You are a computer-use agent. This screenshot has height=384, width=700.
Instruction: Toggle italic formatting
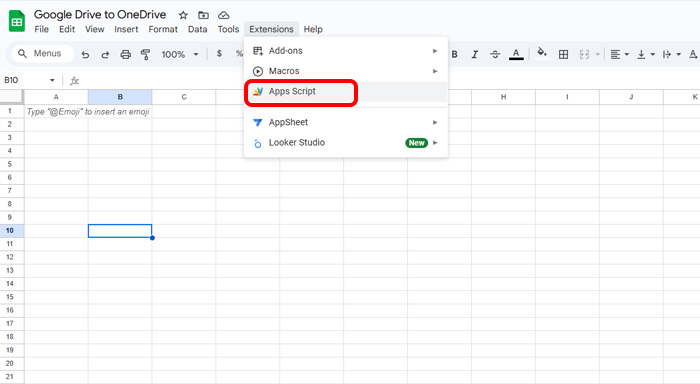[x=475, y=54]
